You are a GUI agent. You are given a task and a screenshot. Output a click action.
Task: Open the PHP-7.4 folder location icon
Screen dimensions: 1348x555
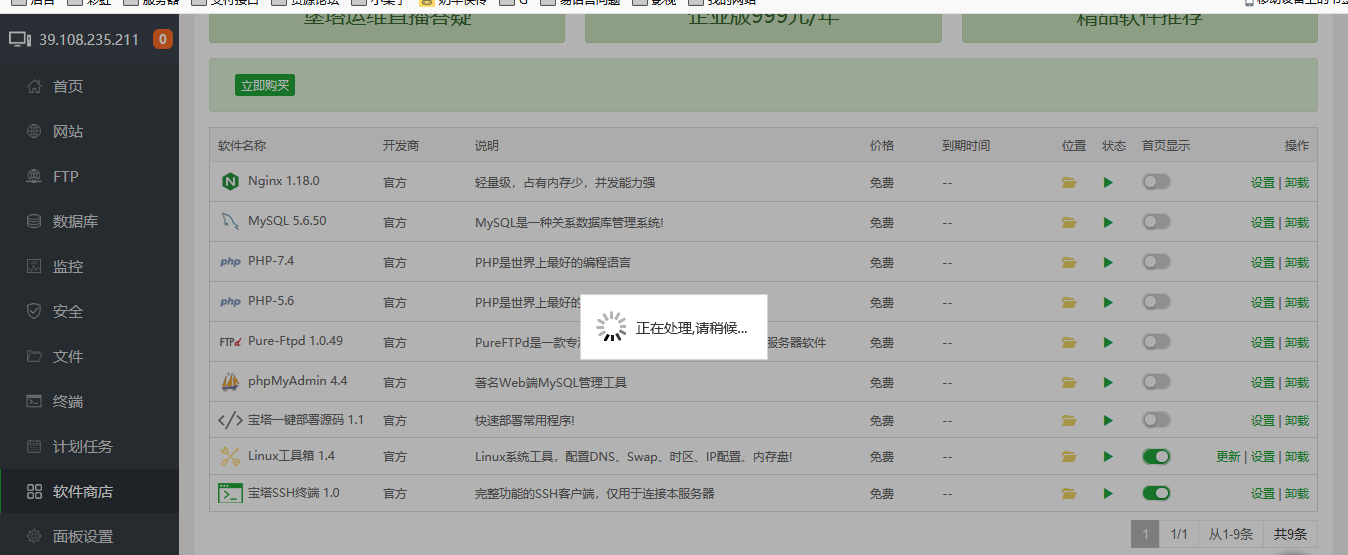tap(1069, 263)
